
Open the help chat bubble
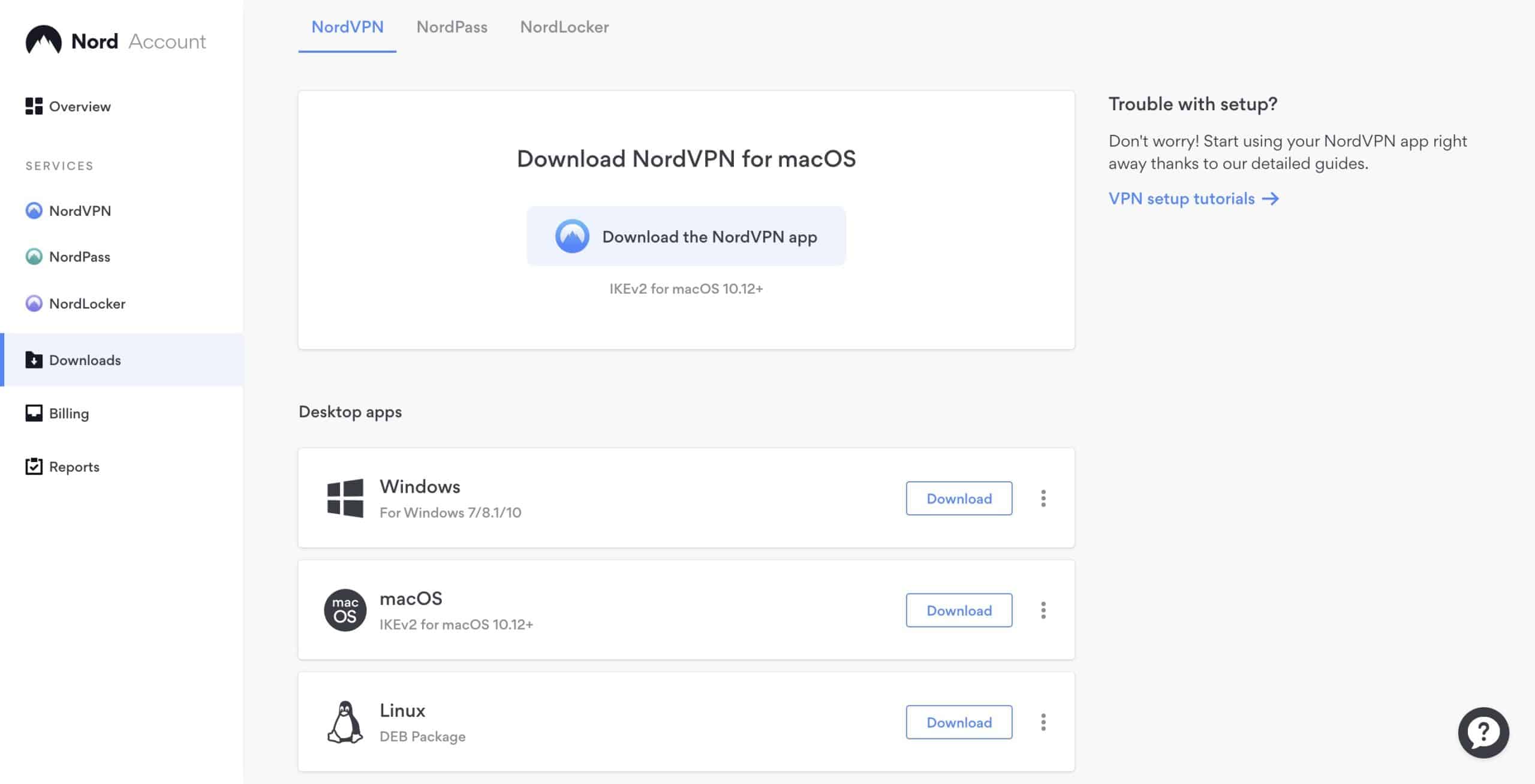click(1483, 732)
